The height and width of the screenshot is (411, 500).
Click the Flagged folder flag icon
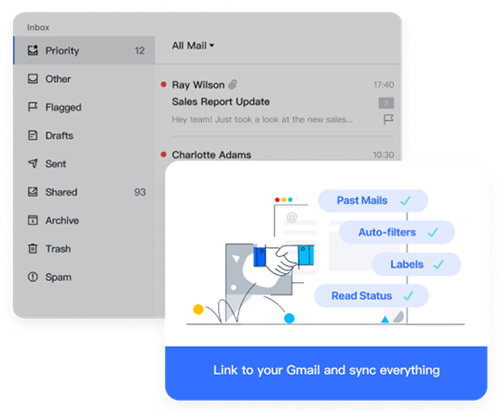click(33, 107)
